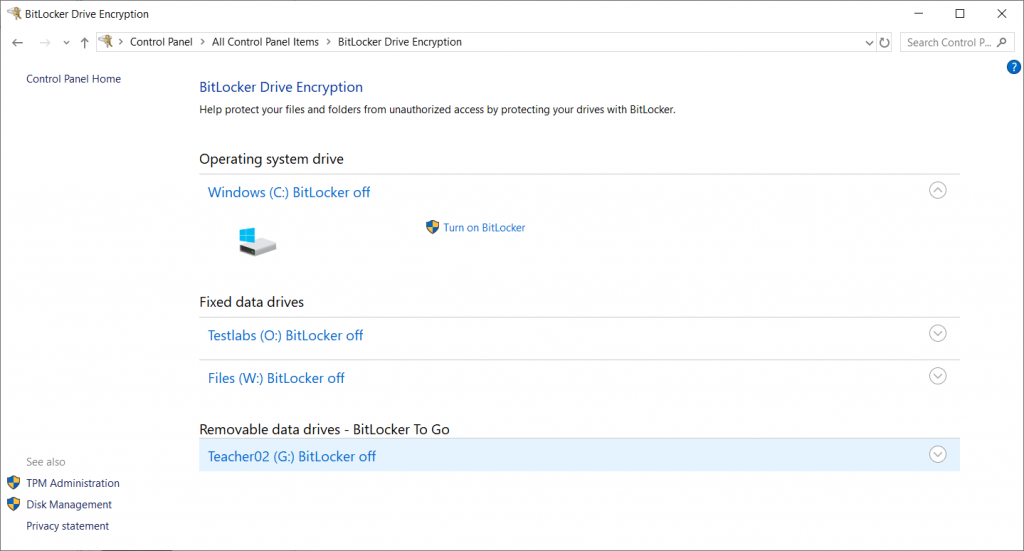Click the Operating system drive heading
Screen dimensions: 1024x551
click(x=271, y=159)
